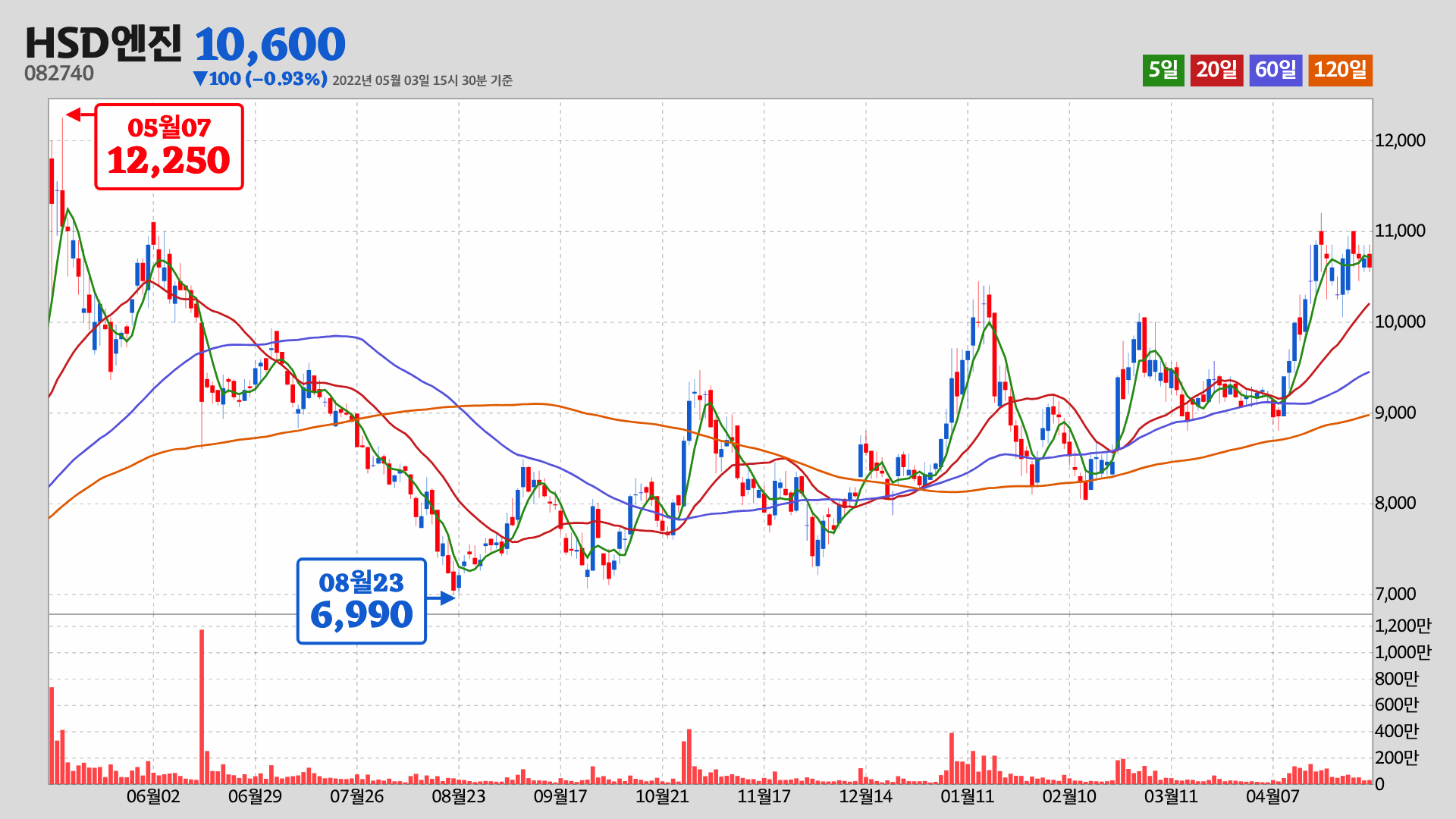Click the 06월02 date axis label
The height and width of the screenshot is (819, 1456).
click(153, 796)
